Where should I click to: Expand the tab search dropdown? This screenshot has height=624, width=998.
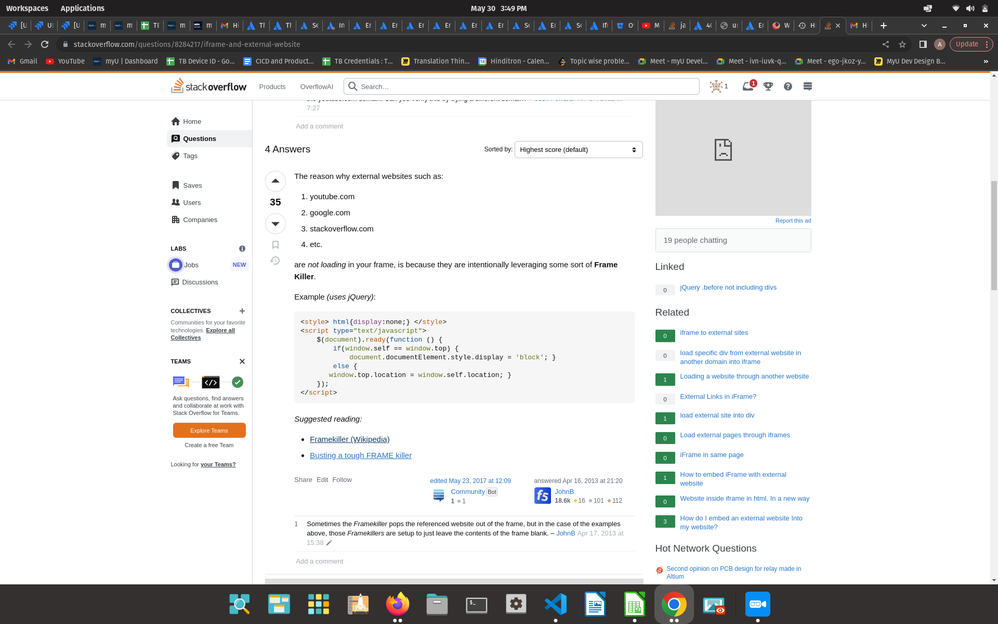click(924, 25)
